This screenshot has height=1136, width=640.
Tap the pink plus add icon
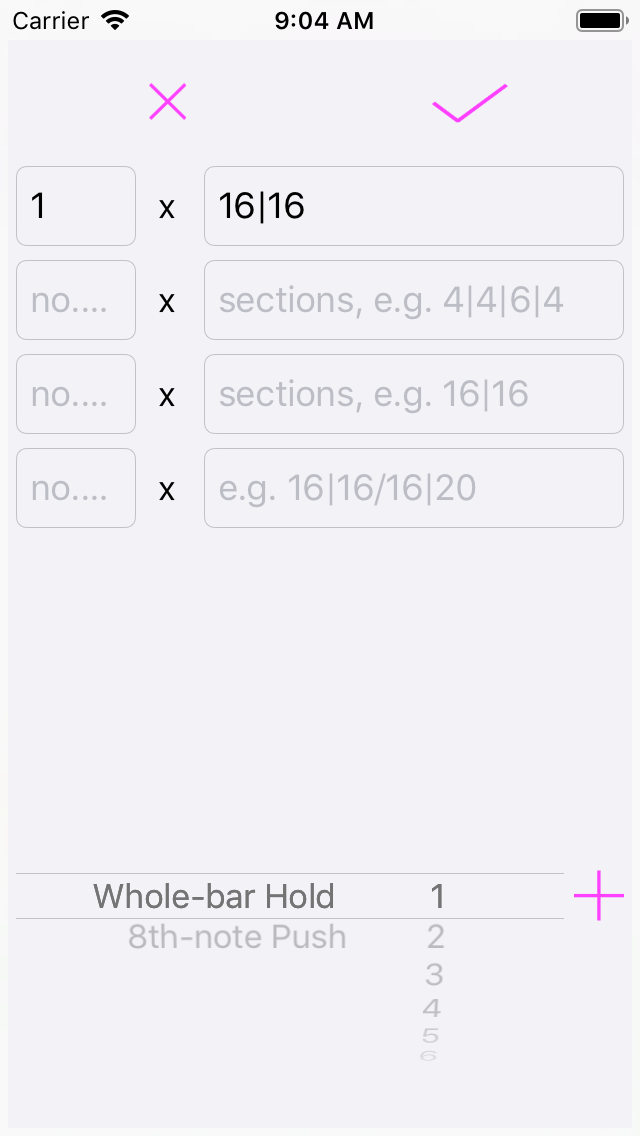tap(598, 895)
